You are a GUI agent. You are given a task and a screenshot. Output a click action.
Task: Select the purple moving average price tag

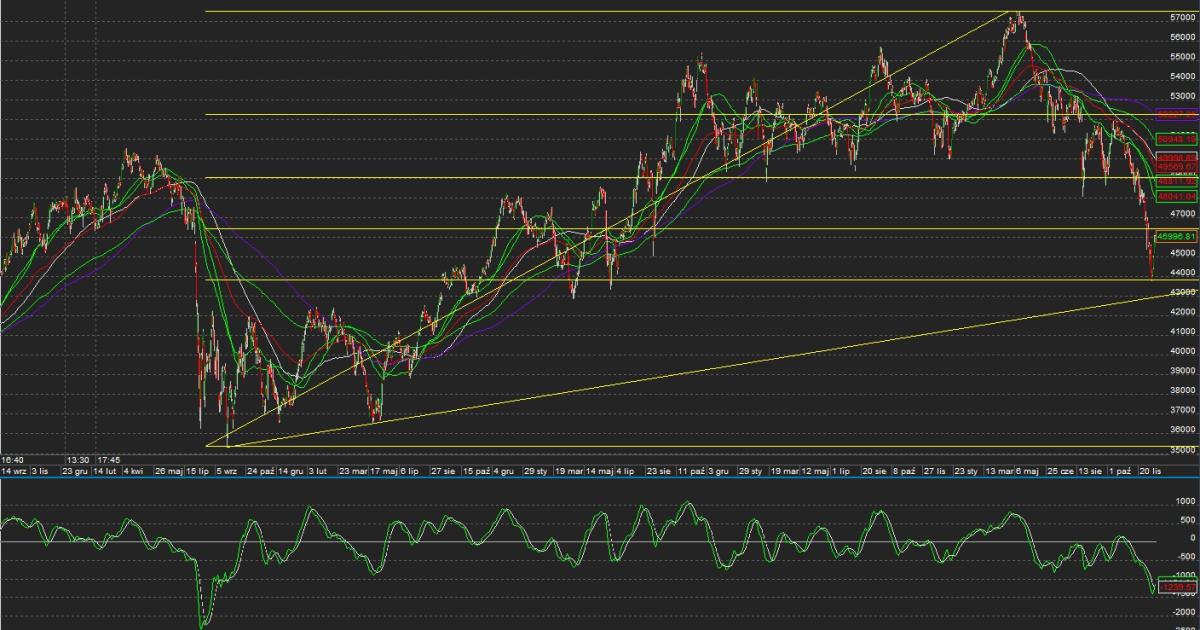pos(1176,115)
